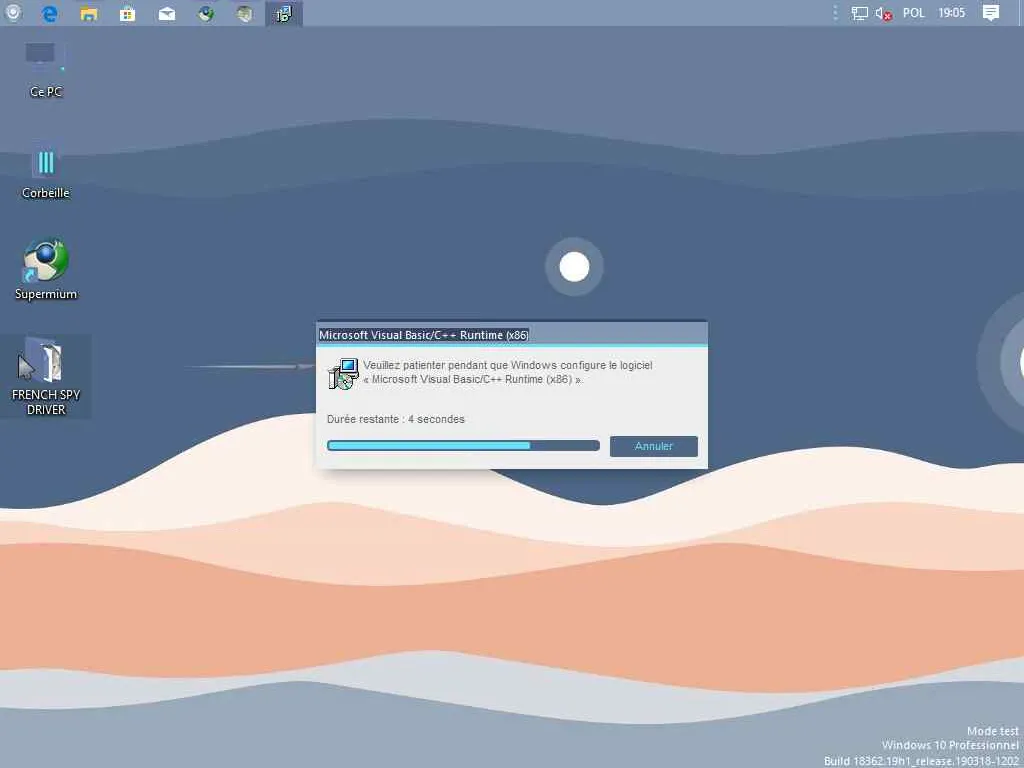
Task: Click the 'Corbeille' label text
Action: click(46, 193)
